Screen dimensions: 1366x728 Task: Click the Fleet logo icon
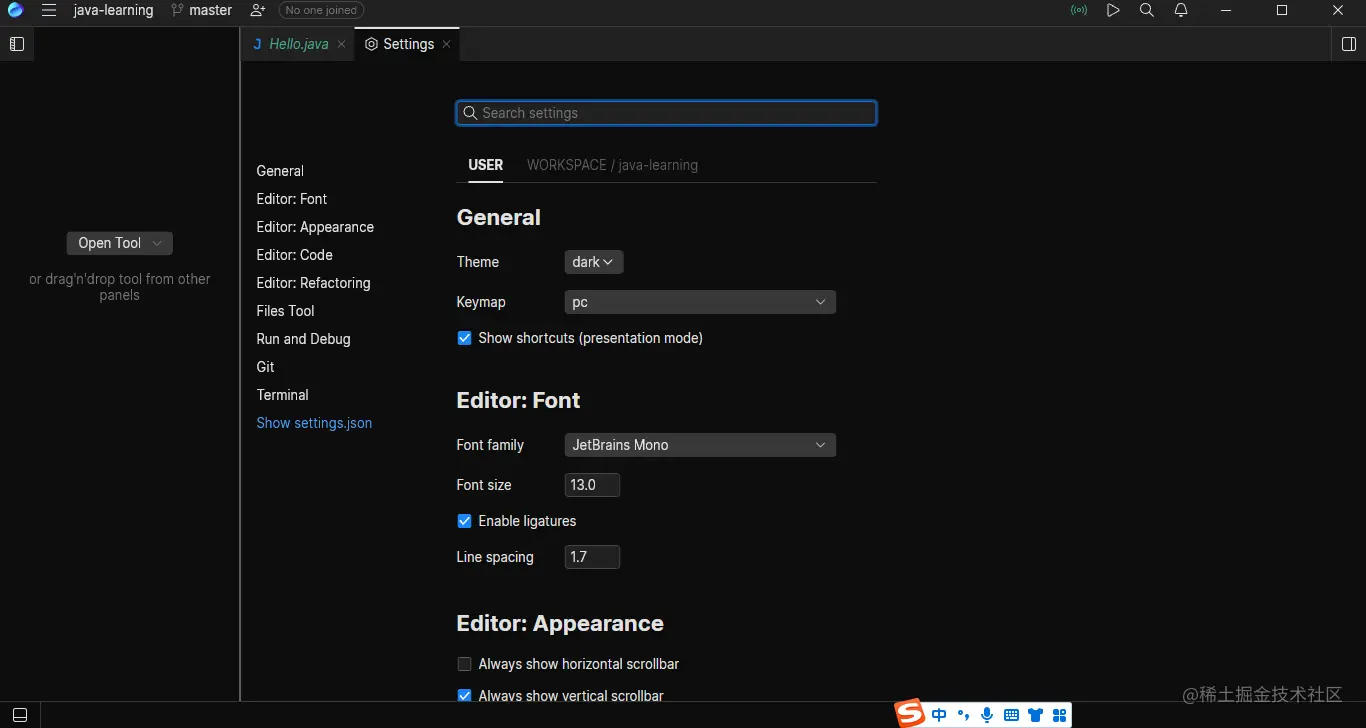coord(15,10)
